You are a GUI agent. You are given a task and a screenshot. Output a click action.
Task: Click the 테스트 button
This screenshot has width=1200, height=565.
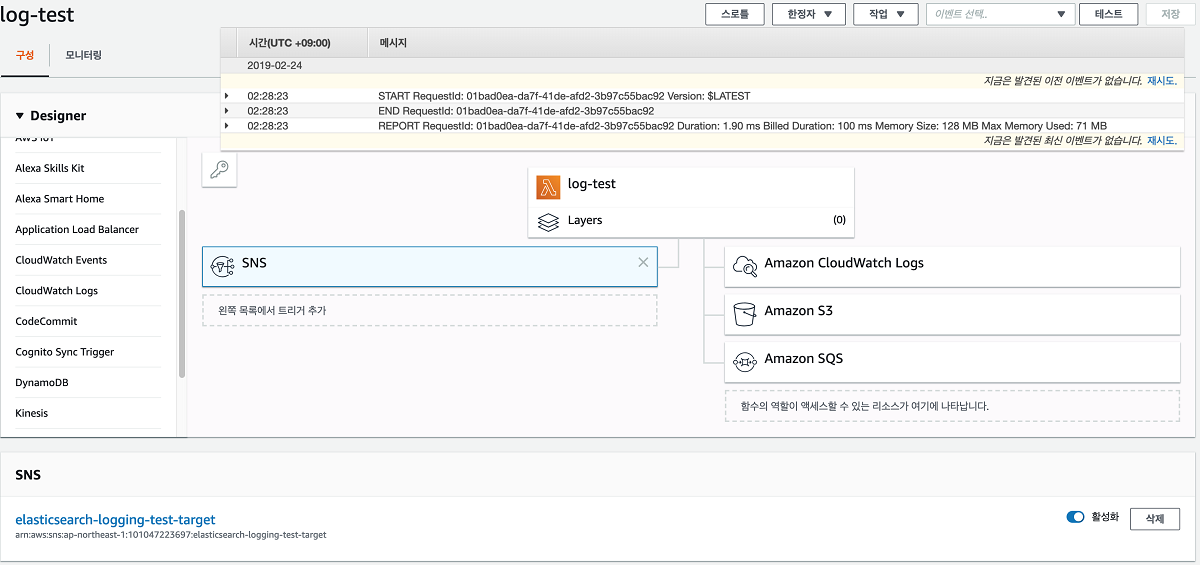click(x=1108, y=14)
